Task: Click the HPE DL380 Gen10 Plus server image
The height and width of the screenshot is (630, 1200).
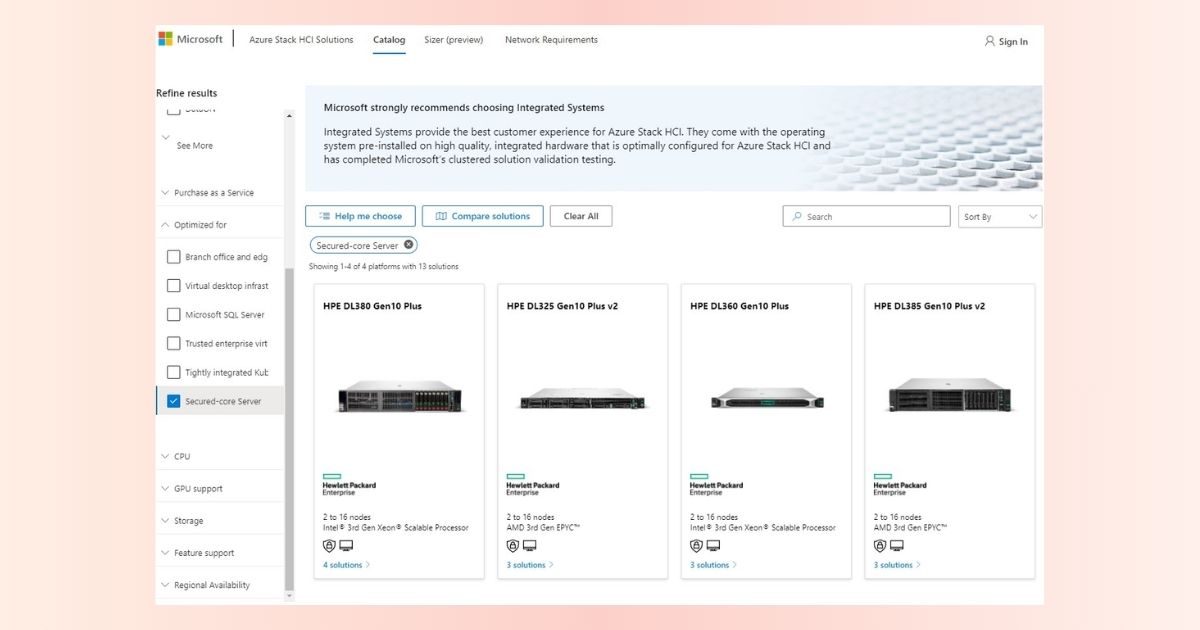Action: coord(399,396)
